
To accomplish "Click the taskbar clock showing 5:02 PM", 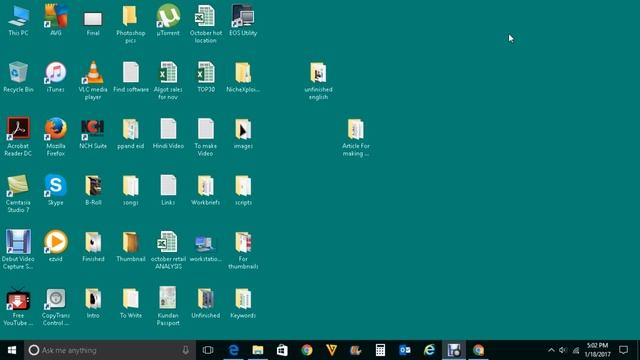I will click(x=598, y=350).
